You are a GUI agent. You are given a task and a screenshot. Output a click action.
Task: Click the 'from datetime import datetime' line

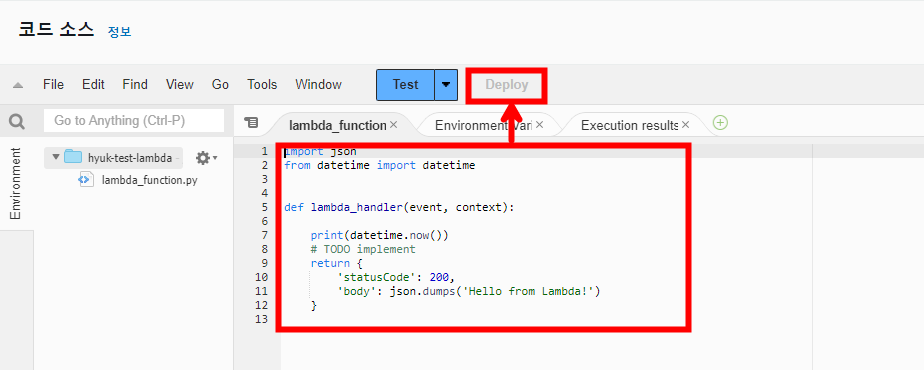pos(380,166)
